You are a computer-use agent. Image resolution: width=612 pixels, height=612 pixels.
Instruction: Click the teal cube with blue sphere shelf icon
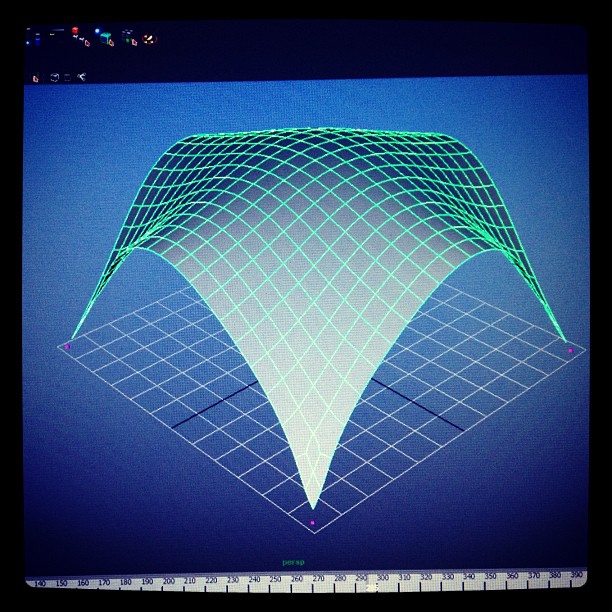[x=105, y=37]
